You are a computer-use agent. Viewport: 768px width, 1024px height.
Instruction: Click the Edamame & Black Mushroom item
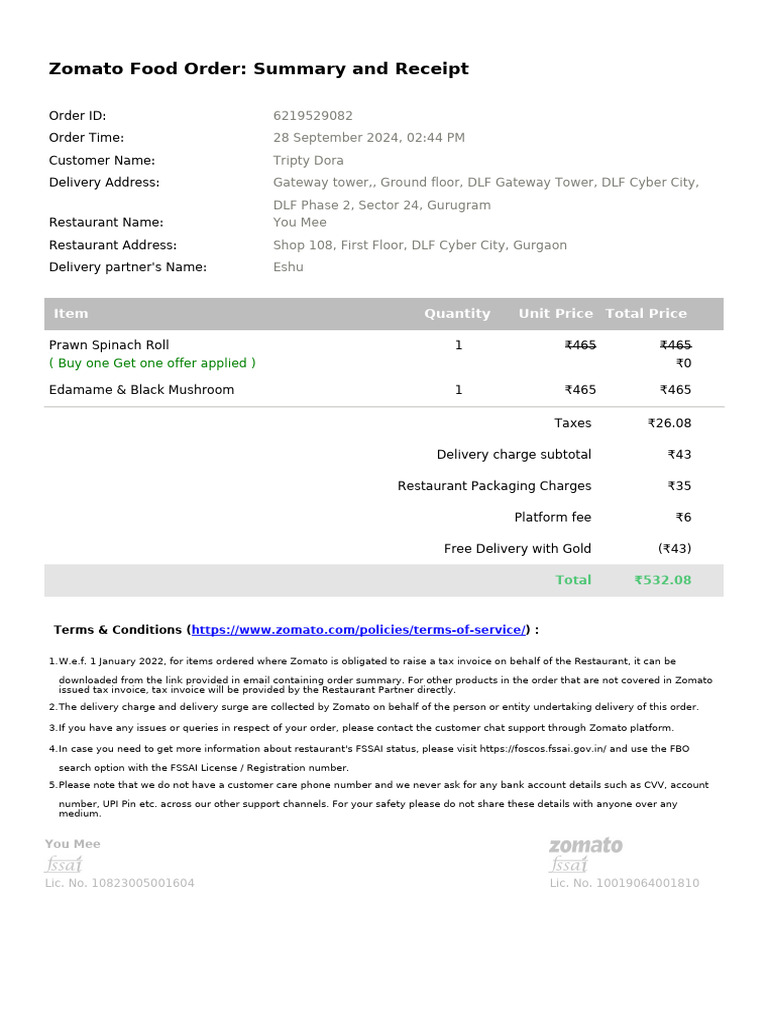point(141,390)
